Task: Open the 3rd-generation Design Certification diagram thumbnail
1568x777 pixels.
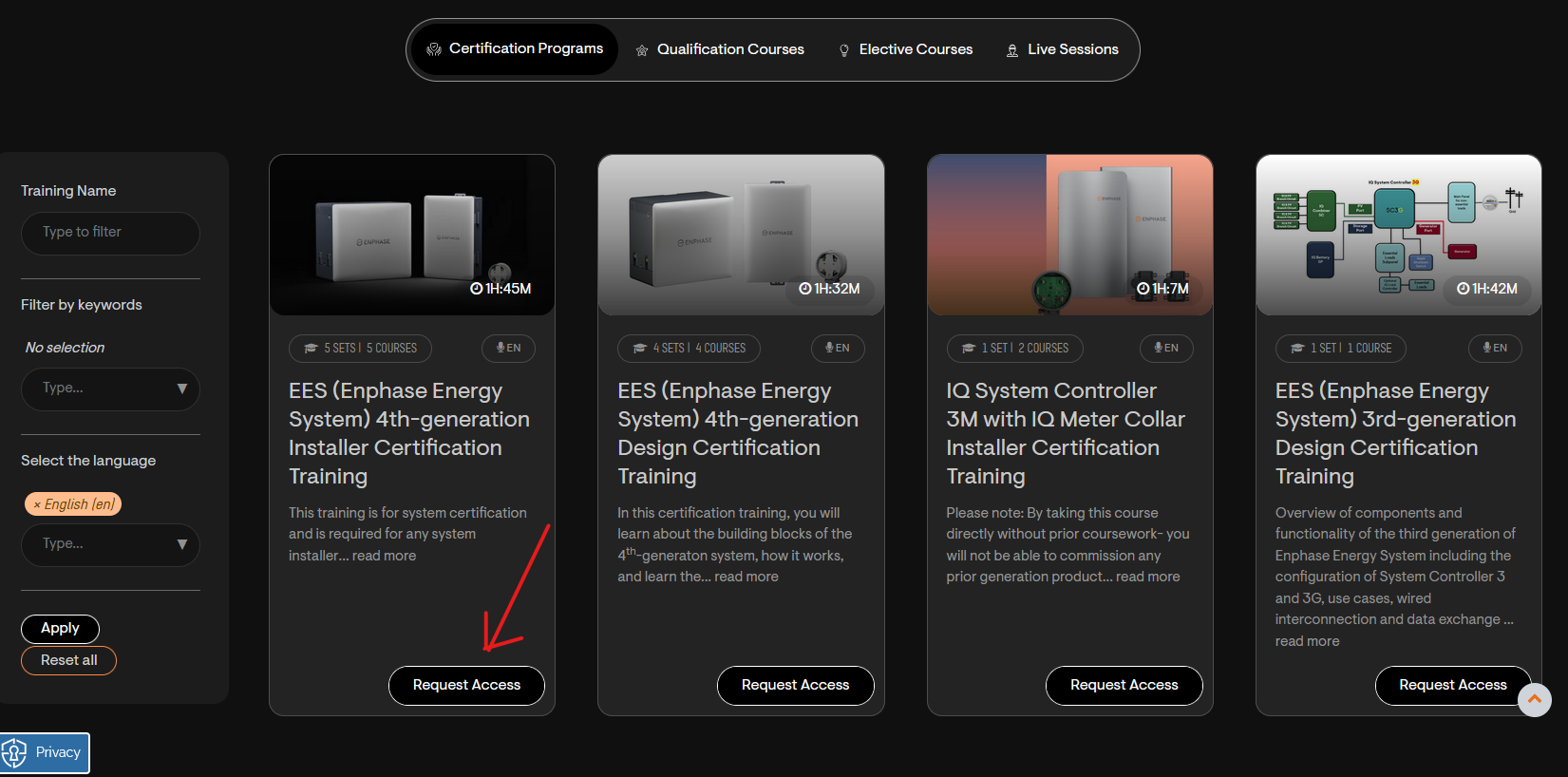Action: (1399, 235)
